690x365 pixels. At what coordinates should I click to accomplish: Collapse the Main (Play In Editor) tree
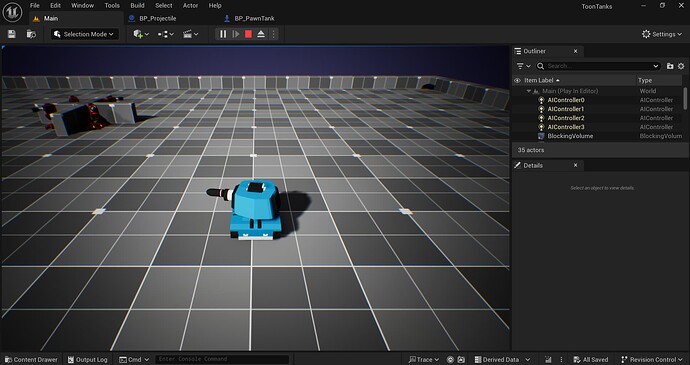click(529, 91)
